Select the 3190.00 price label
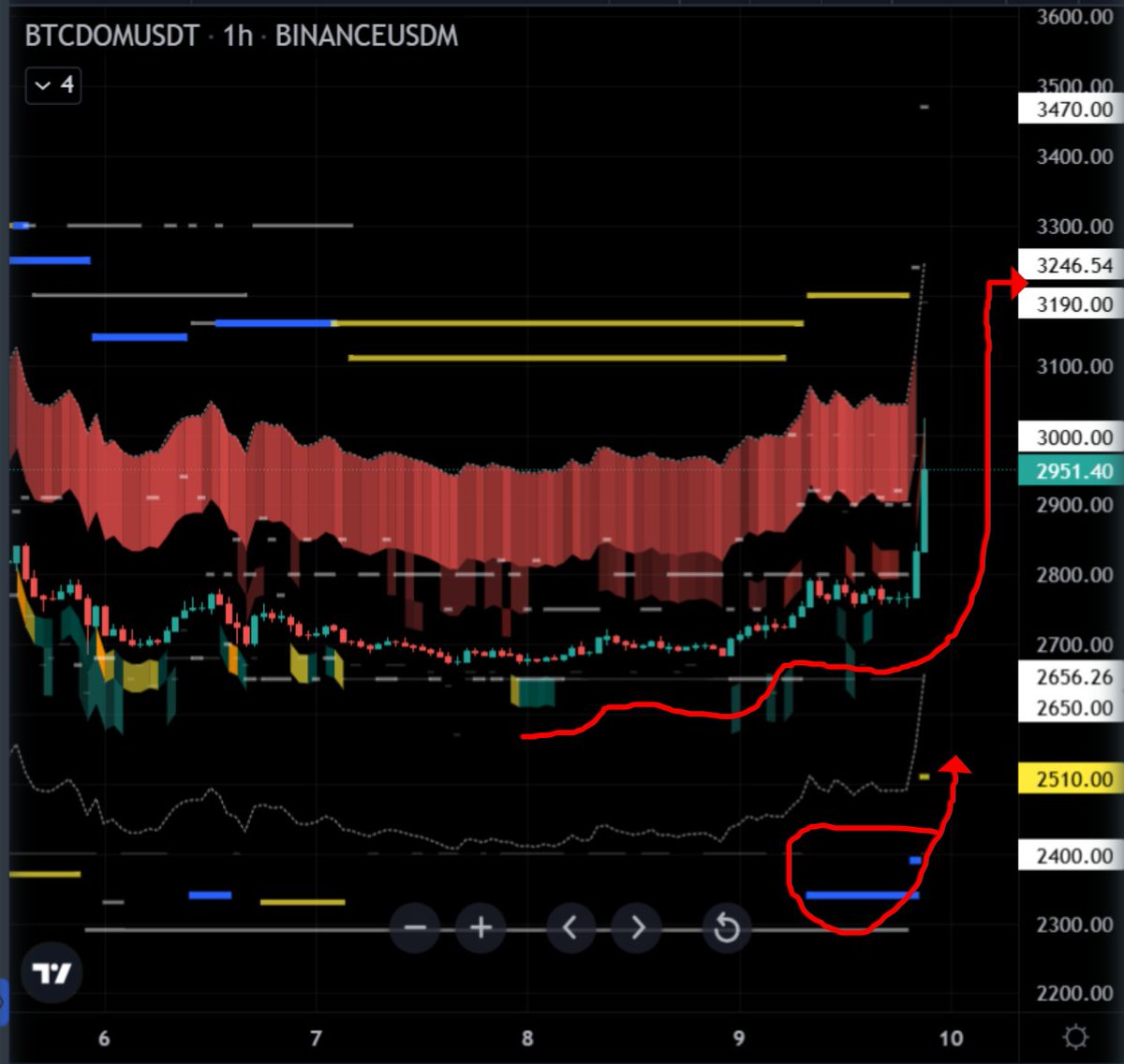This screenshot has width=1124, height=1064. tap(1071, 304)
